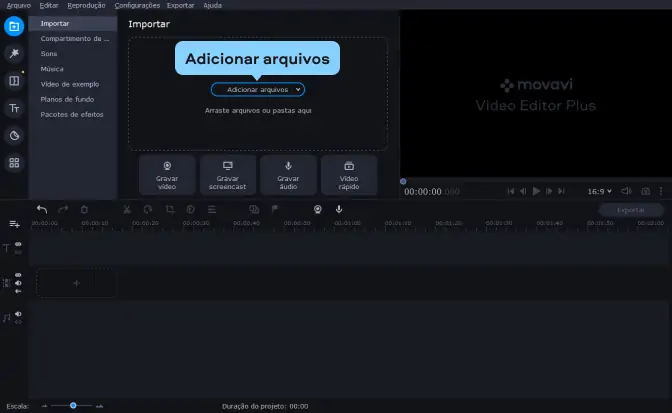Viewport: 672px width, 413px height.
Task: Open the Transitions tab icon
Action: pos(14,81)
